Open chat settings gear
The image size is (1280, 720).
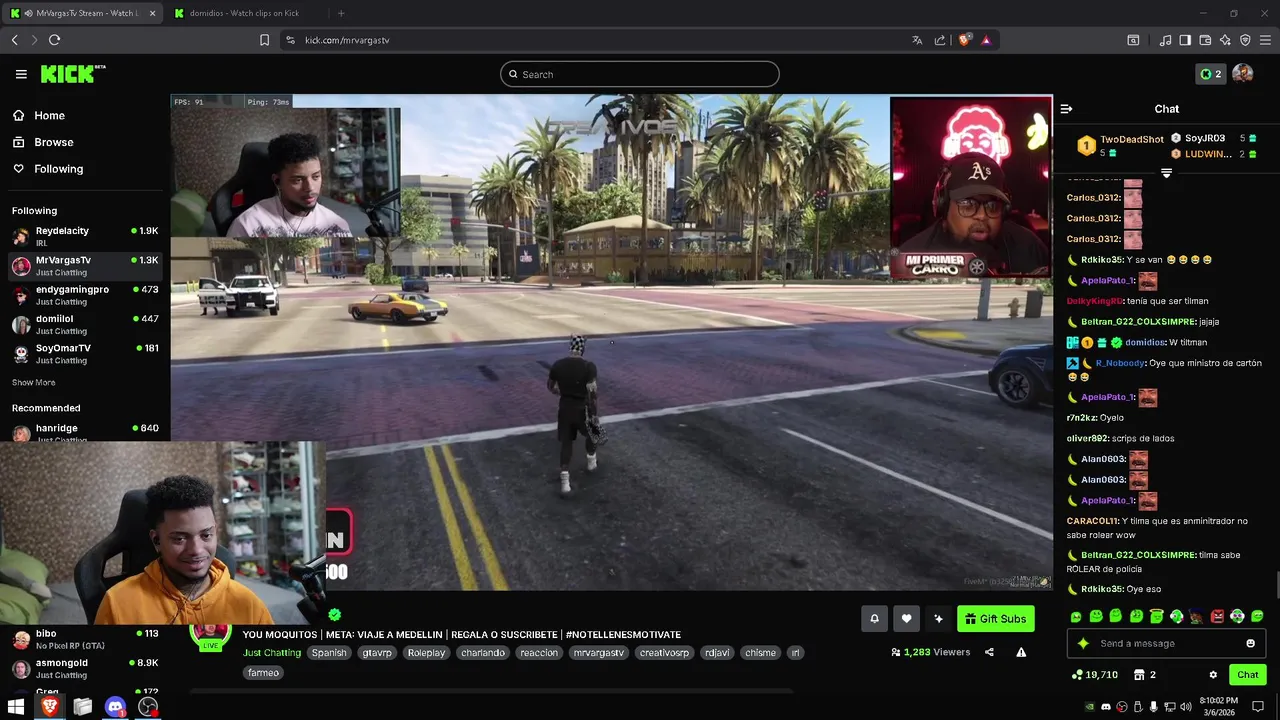[1213, 675]
